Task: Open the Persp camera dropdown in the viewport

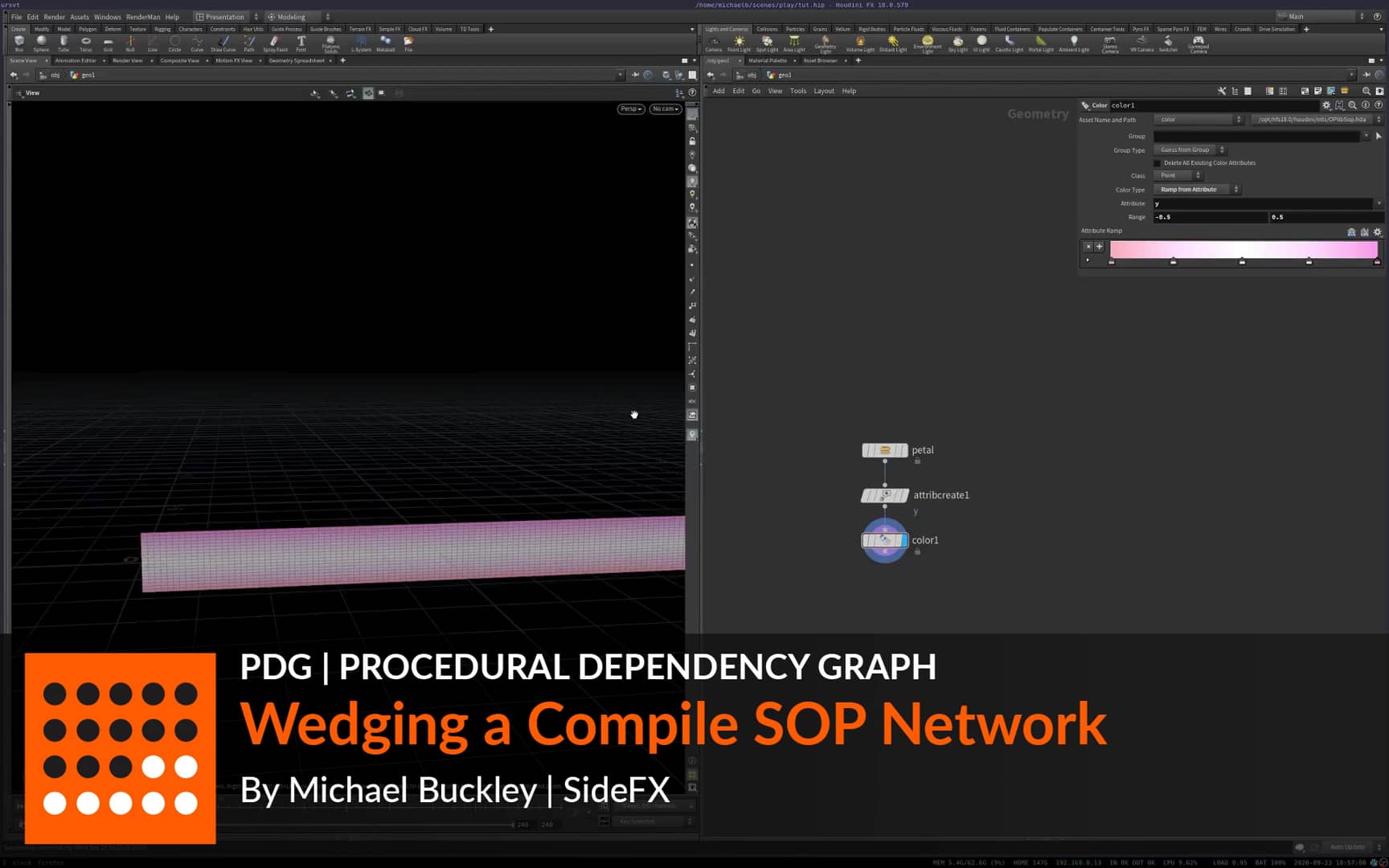Action: click(630, 108)
